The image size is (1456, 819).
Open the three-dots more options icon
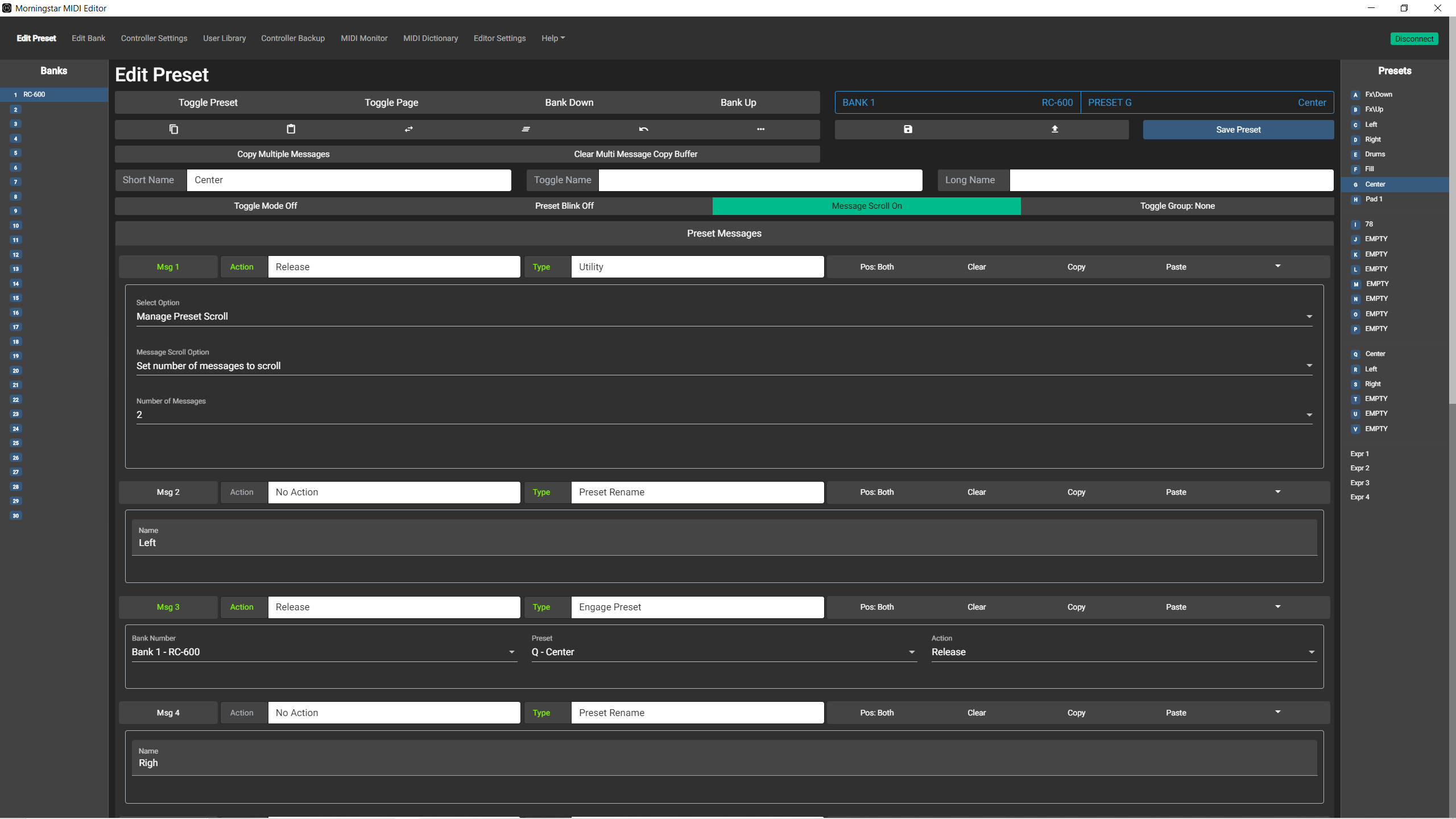click(x=760, y=129)
